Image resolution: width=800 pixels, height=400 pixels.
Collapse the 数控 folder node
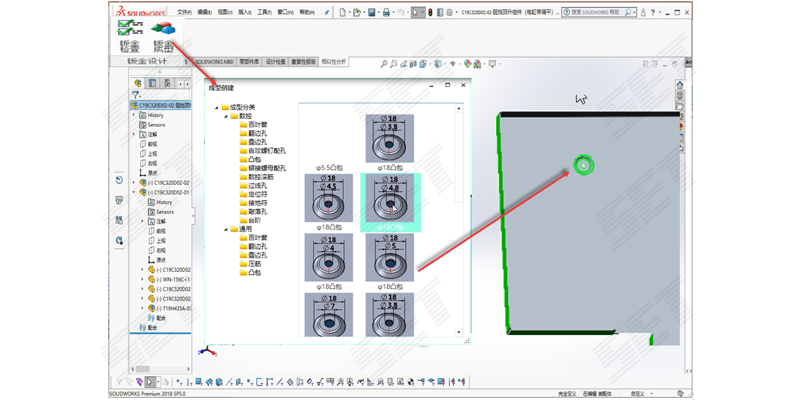226,116
